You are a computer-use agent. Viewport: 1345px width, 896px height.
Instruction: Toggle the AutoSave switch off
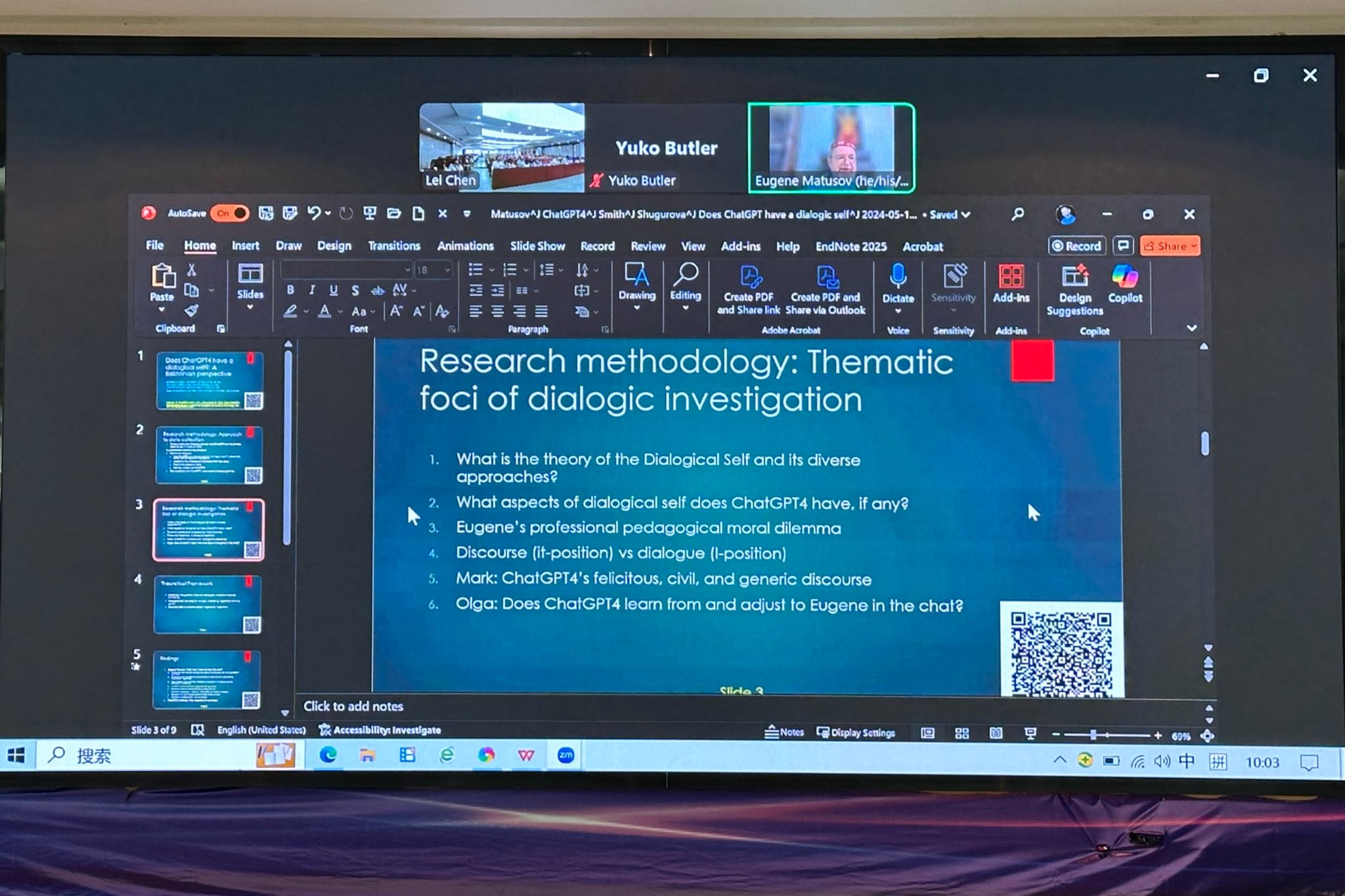click(x=231, y=213)
